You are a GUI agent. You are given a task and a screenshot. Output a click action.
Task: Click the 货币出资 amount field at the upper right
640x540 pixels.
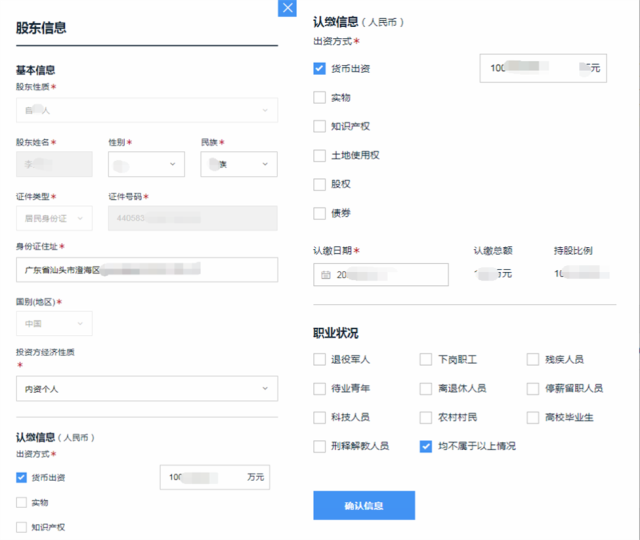[543, 68]
